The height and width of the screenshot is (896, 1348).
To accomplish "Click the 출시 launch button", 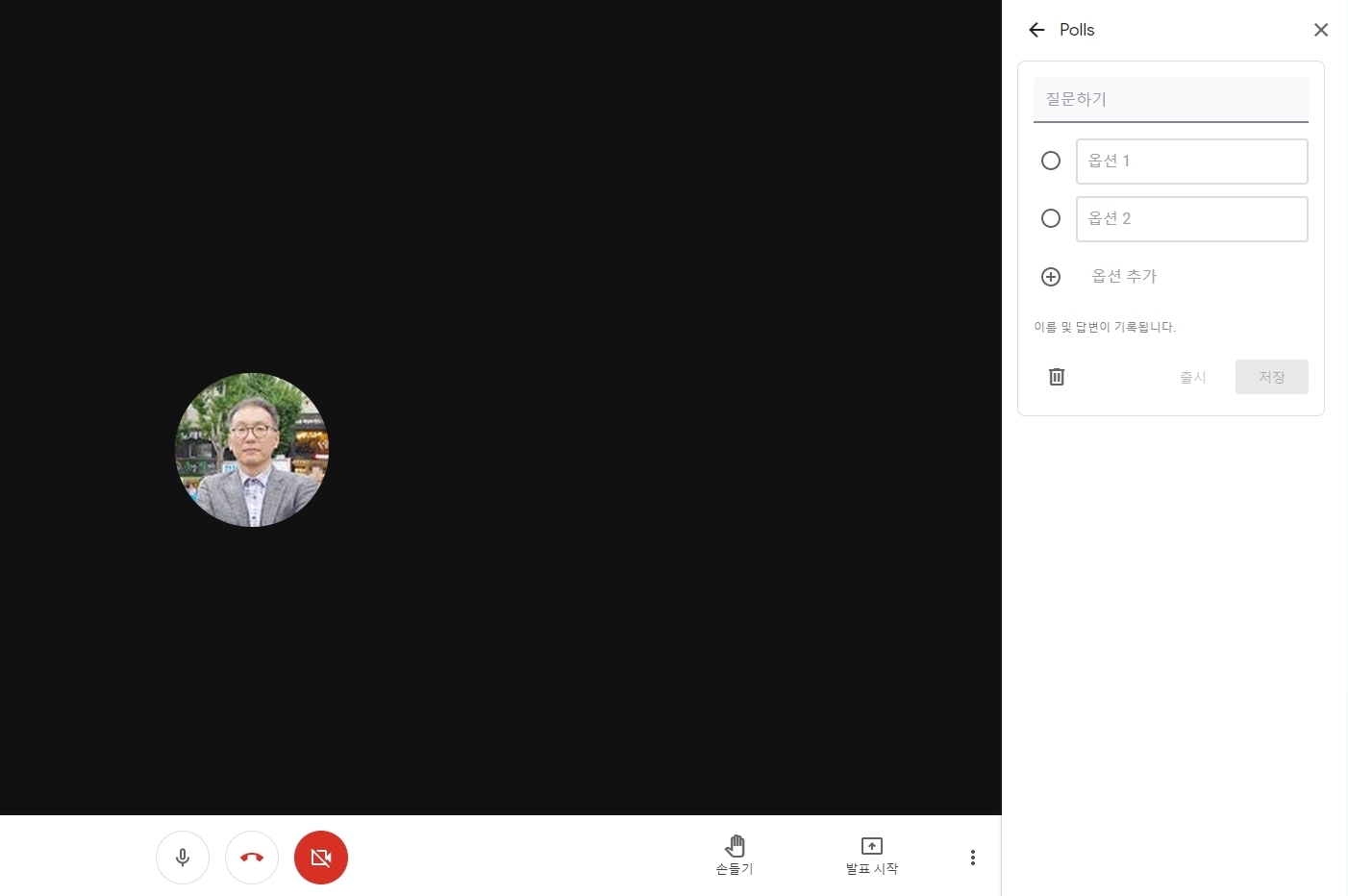I will (x=1192, y=377).
